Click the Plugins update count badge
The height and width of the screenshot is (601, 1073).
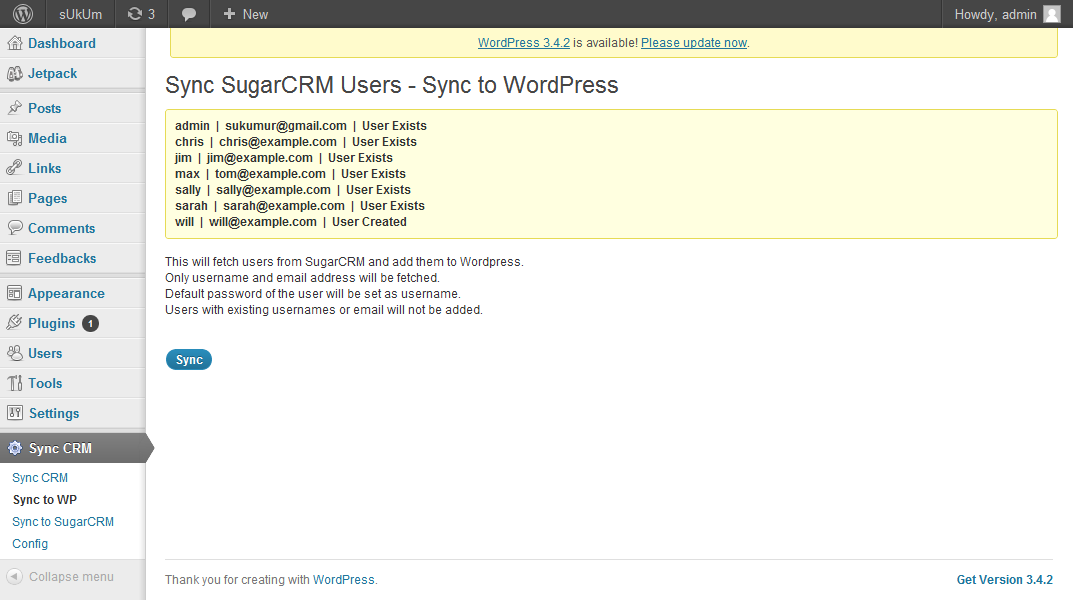90,323
